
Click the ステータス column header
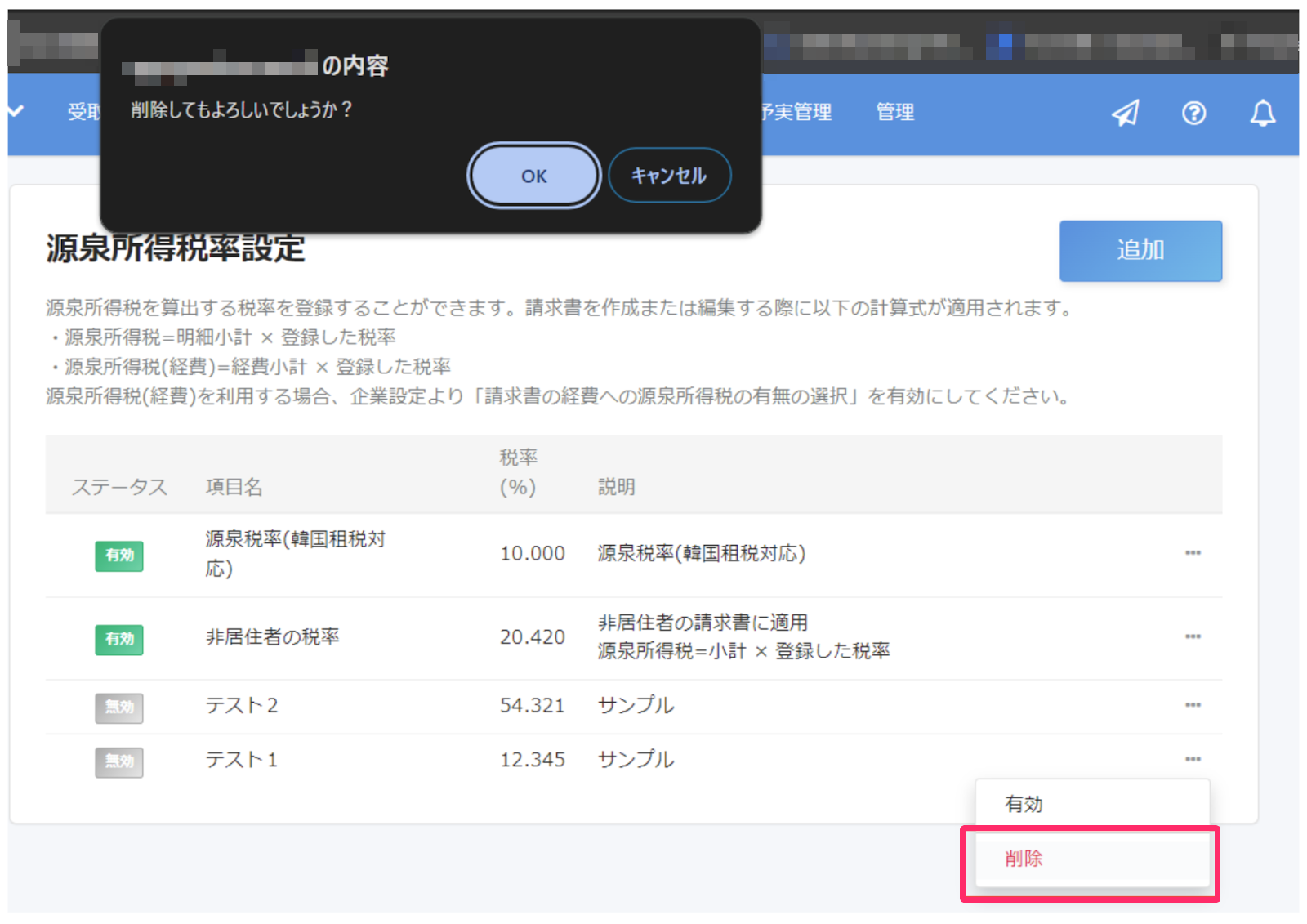[x=119, y=487]
